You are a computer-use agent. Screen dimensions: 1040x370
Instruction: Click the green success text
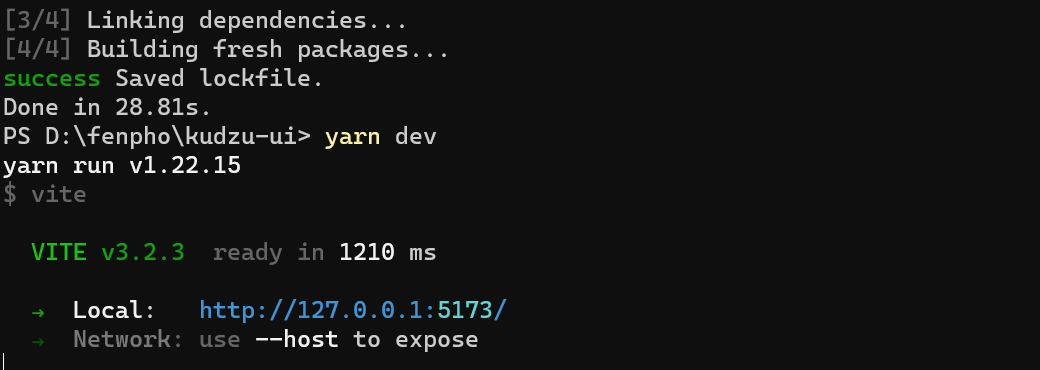(52, 79)
